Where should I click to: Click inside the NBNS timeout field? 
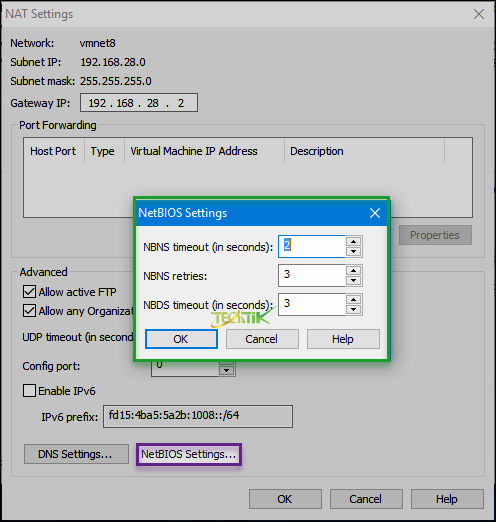click(x=312, y=246)
